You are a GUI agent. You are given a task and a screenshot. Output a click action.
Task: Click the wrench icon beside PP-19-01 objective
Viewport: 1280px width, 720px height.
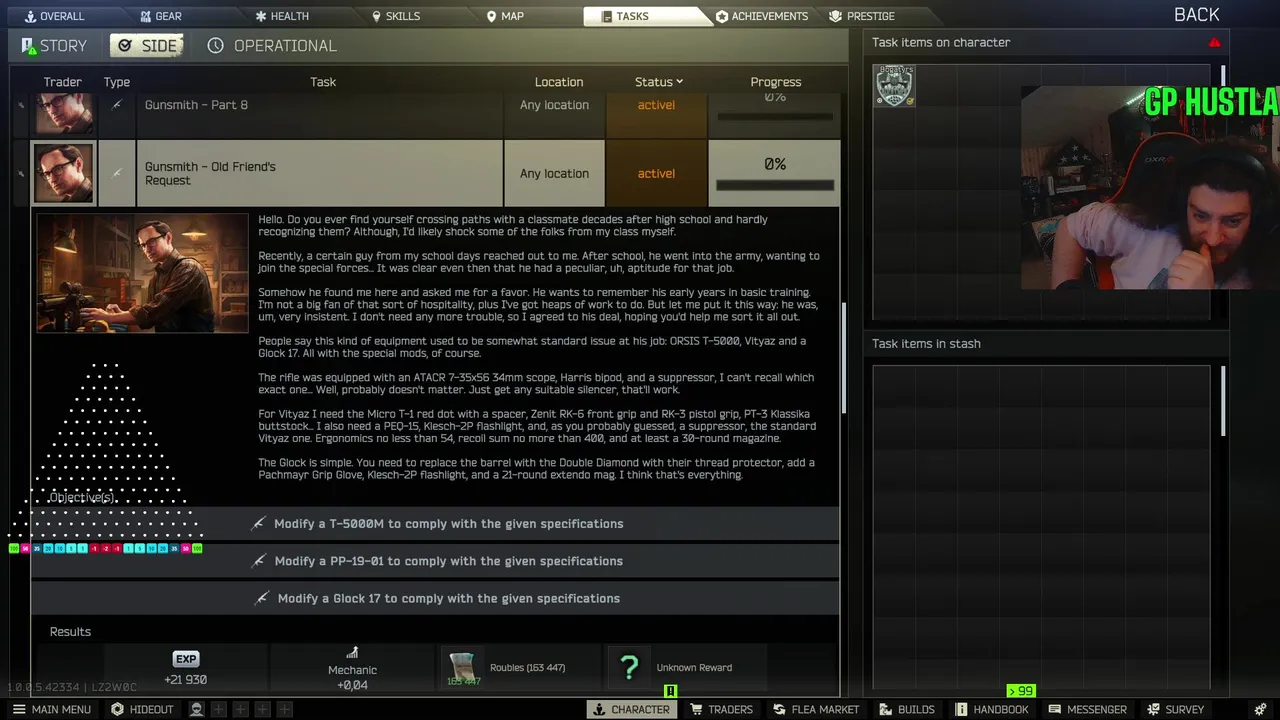pos(259,561)
